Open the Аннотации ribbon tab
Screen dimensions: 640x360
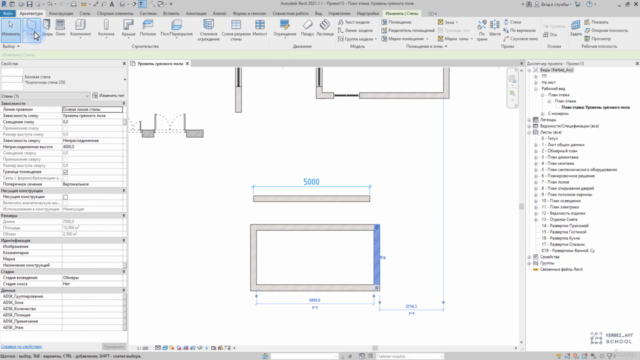click(x=196, y=13)
